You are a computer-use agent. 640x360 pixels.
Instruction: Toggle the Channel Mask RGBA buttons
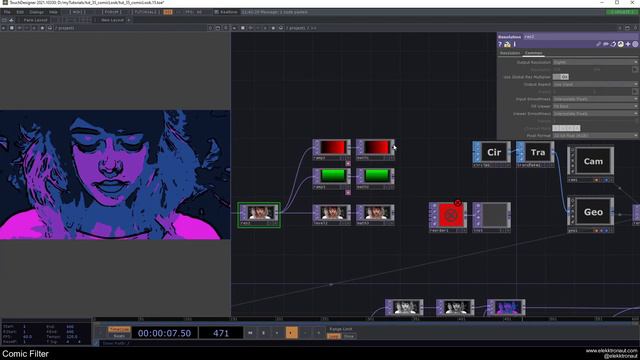[x=566, y=128]
